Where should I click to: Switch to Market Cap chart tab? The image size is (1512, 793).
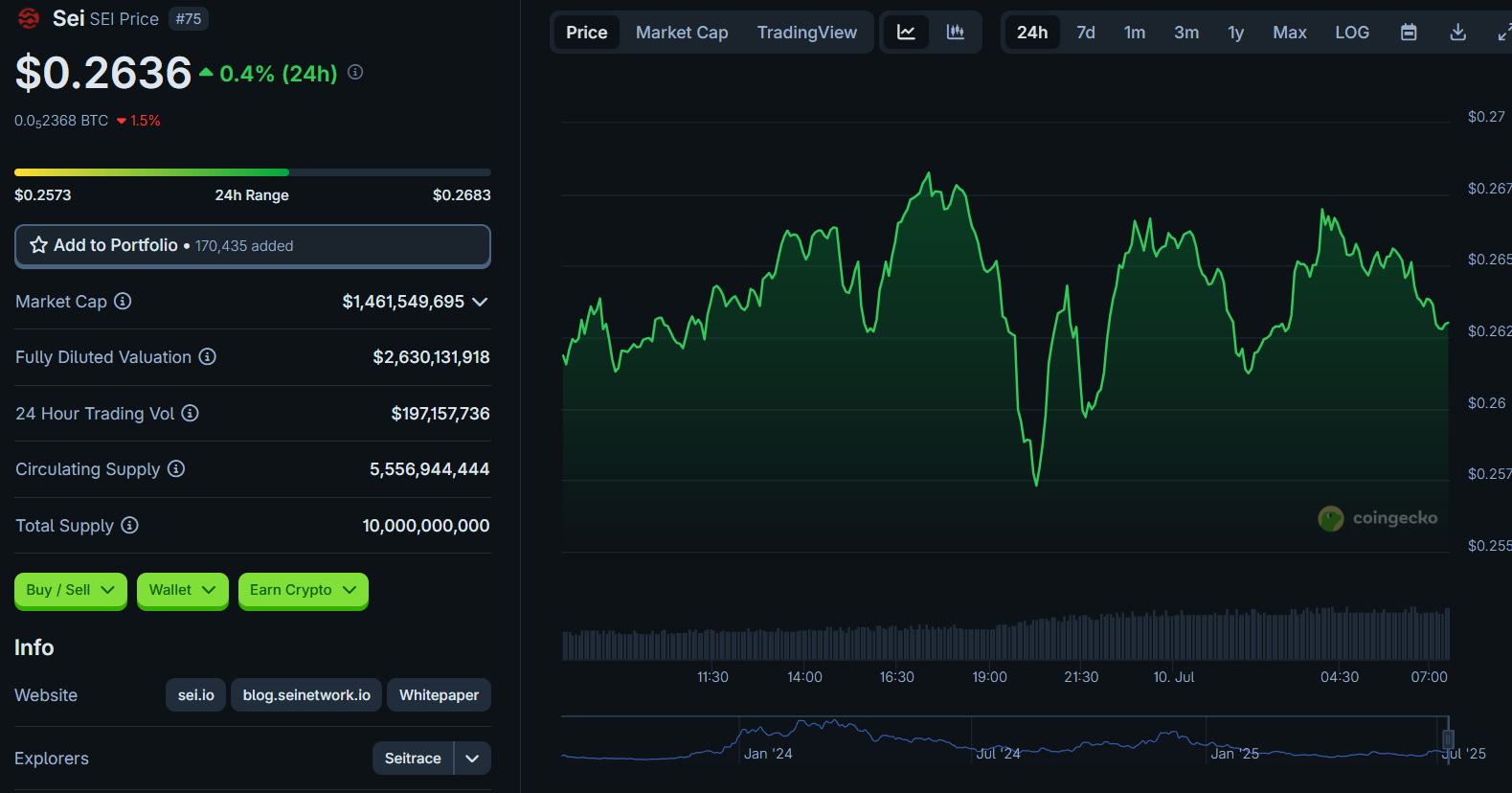pyautogui.click(x=682, y=33)
